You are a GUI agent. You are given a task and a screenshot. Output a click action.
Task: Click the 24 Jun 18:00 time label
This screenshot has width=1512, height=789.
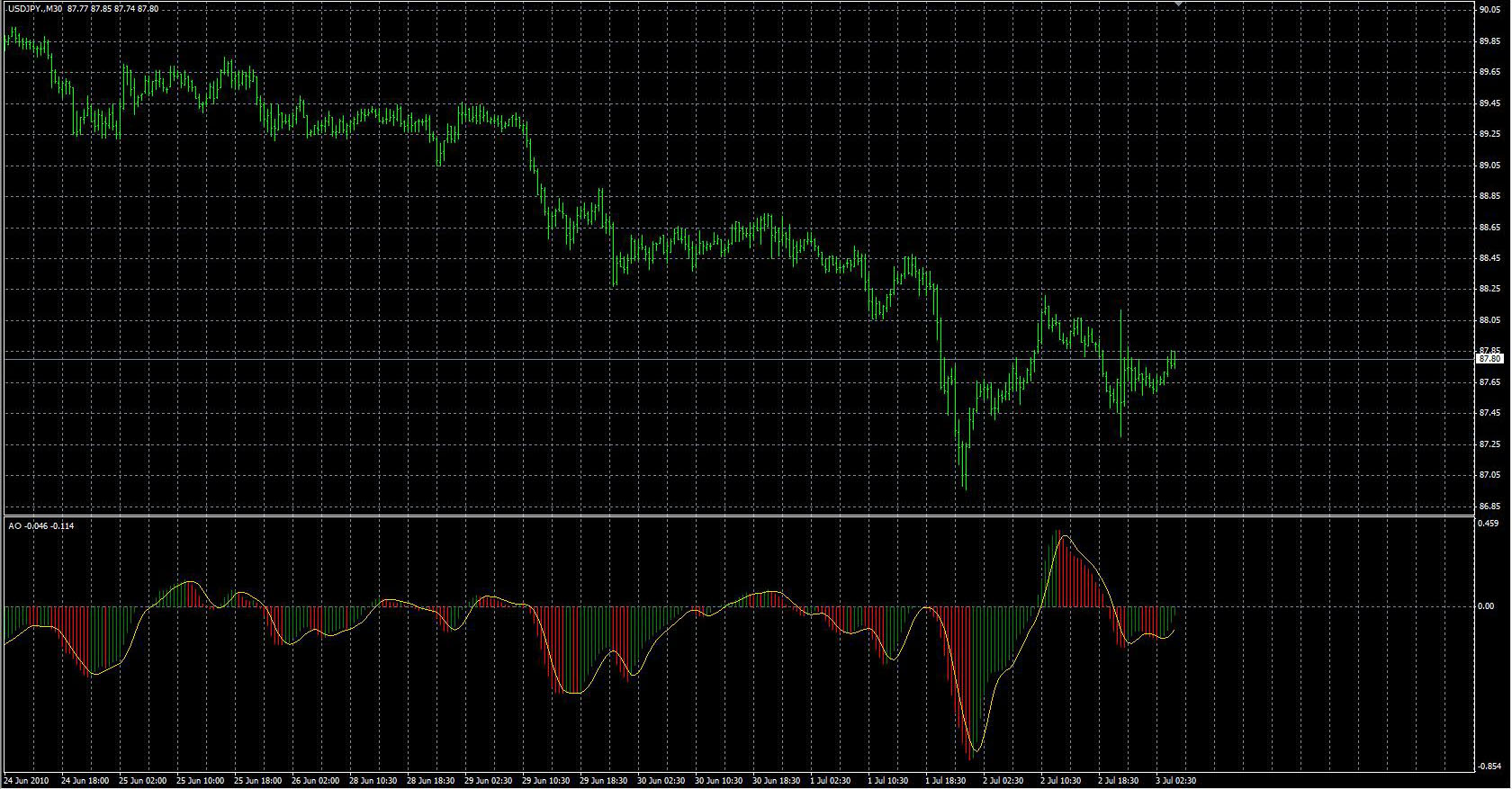click(85, 781)
